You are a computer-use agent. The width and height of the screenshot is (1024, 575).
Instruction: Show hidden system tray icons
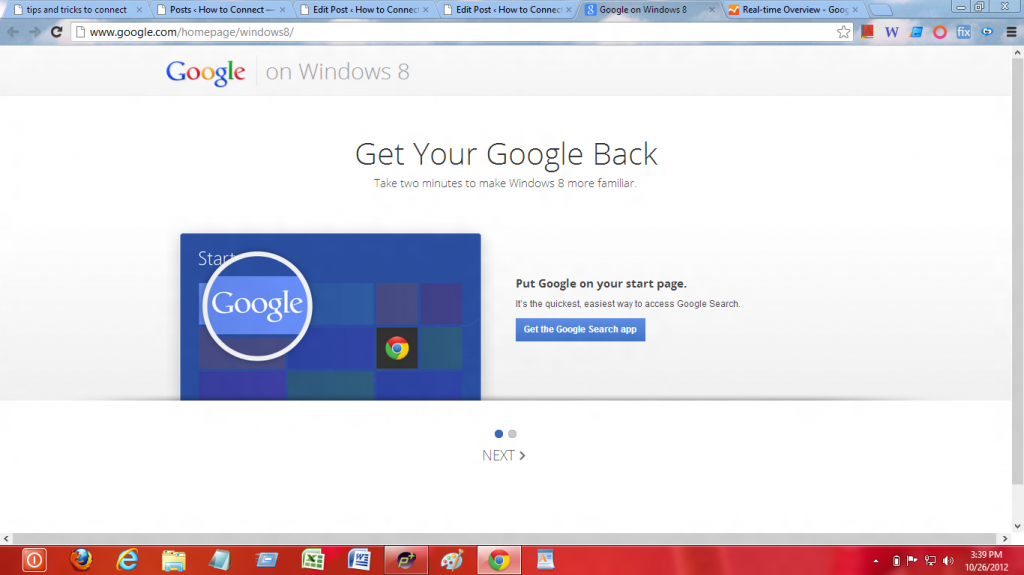[876, 561]
